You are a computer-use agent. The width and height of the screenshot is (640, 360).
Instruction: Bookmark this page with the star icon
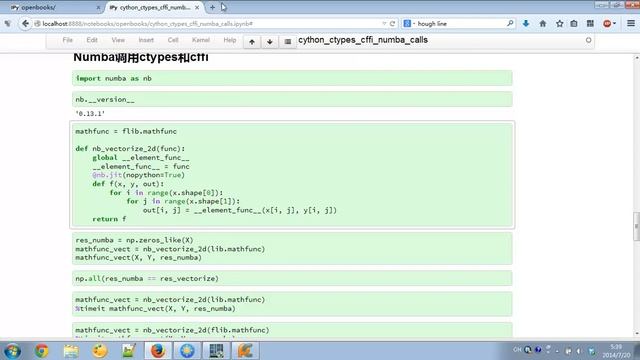(559, 24)
